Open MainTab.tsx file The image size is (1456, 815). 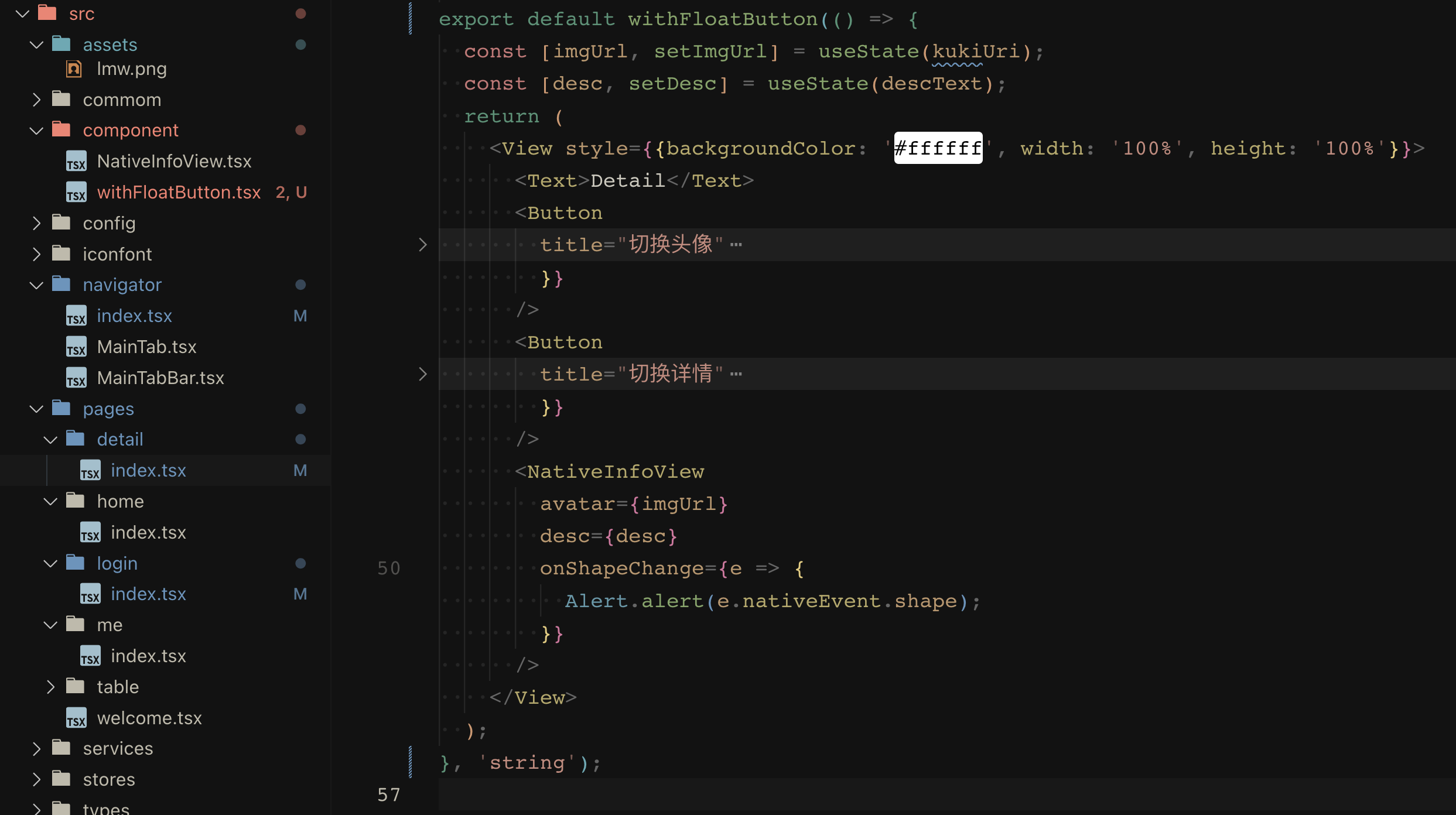click(147, 347)
